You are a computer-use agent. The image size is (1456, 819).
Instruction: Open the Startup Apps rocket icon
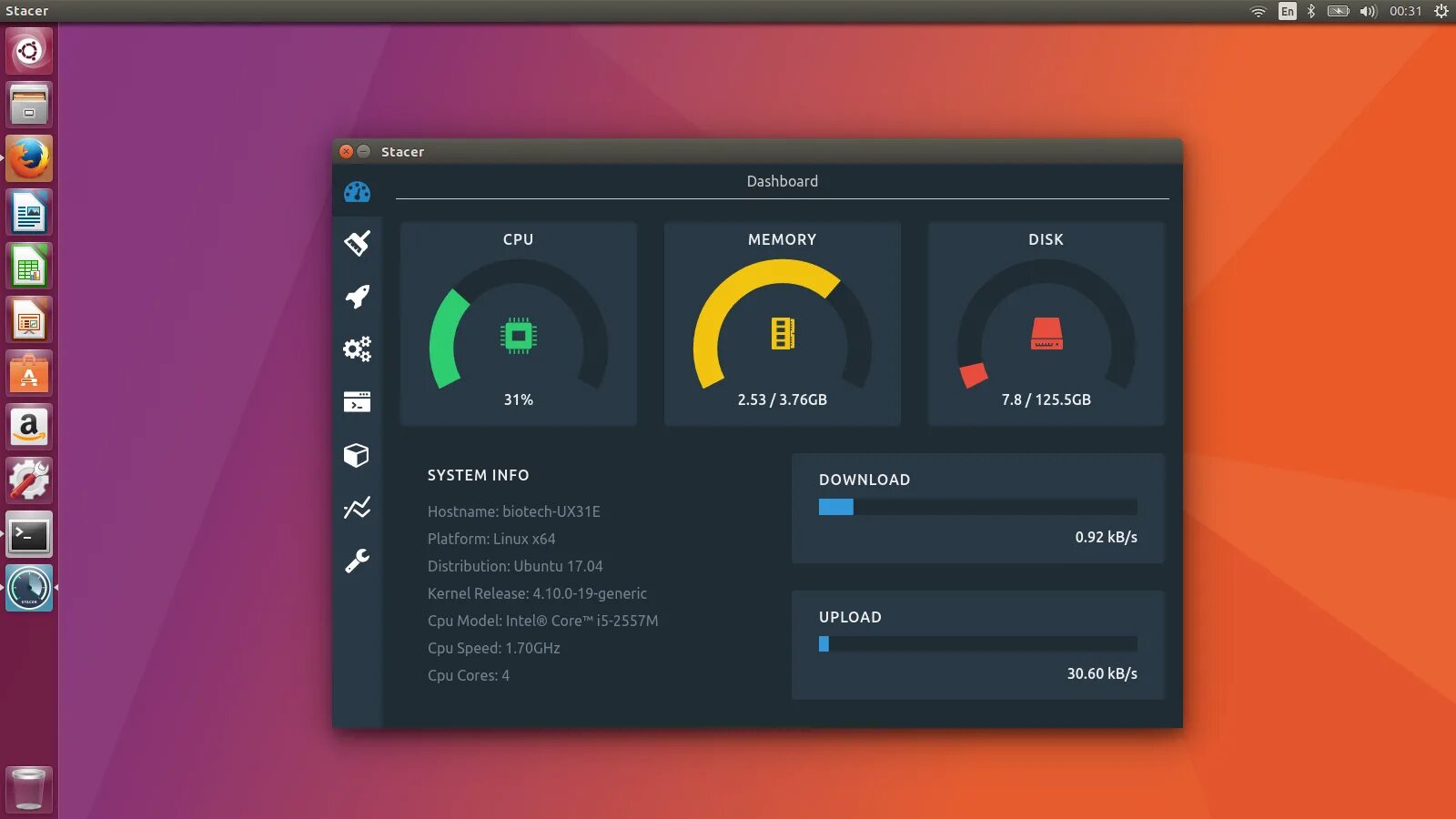357,297
